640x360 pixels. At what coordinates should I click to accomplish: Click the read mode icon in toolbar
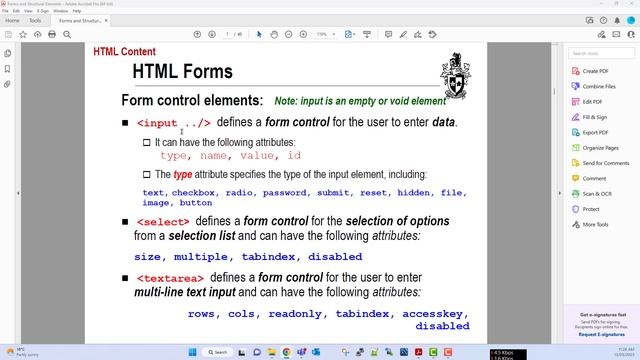click(367, 35)
